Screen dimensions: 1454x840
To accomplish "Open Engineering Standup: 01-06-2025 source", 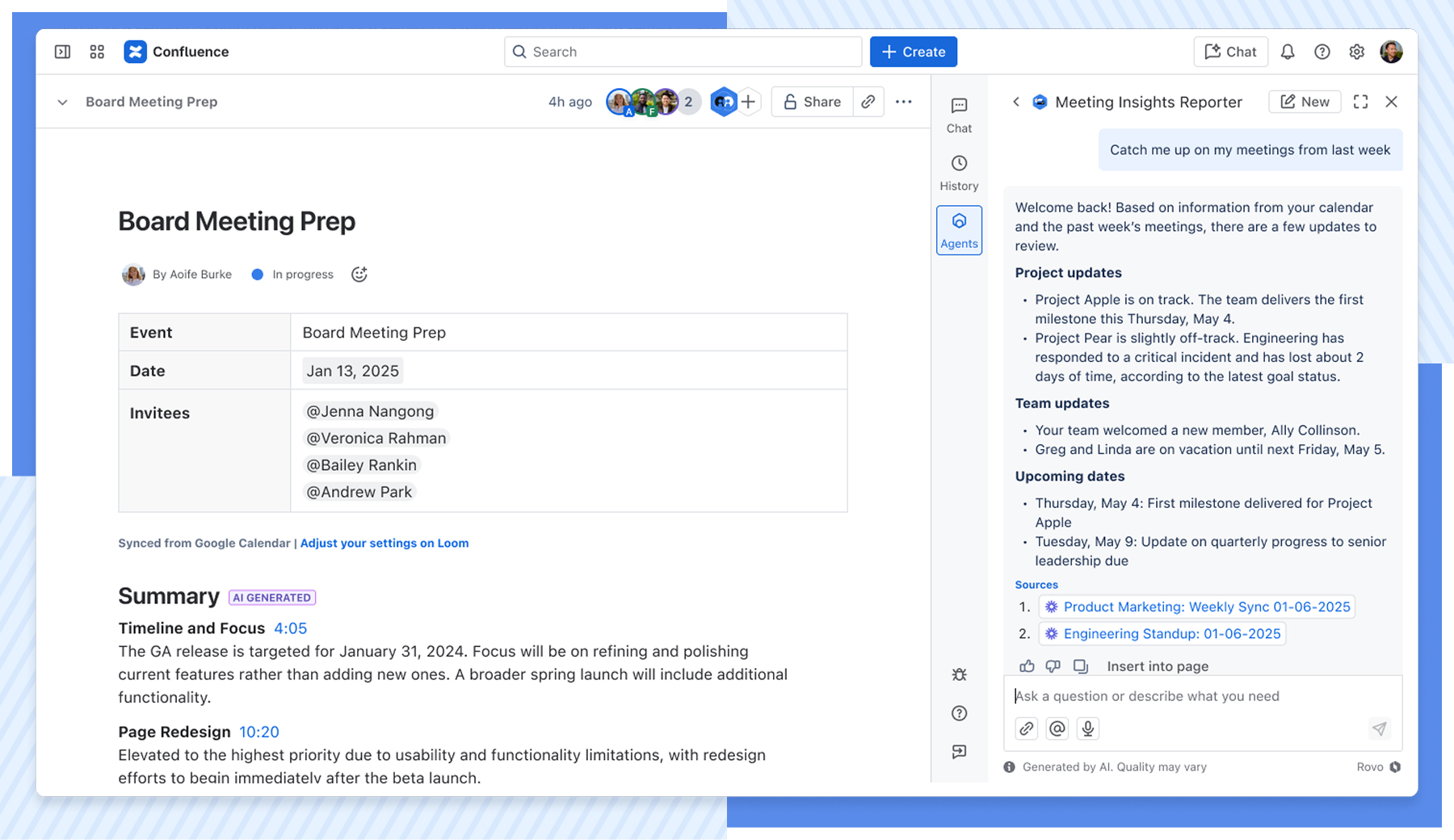I will pos(1162,634).
